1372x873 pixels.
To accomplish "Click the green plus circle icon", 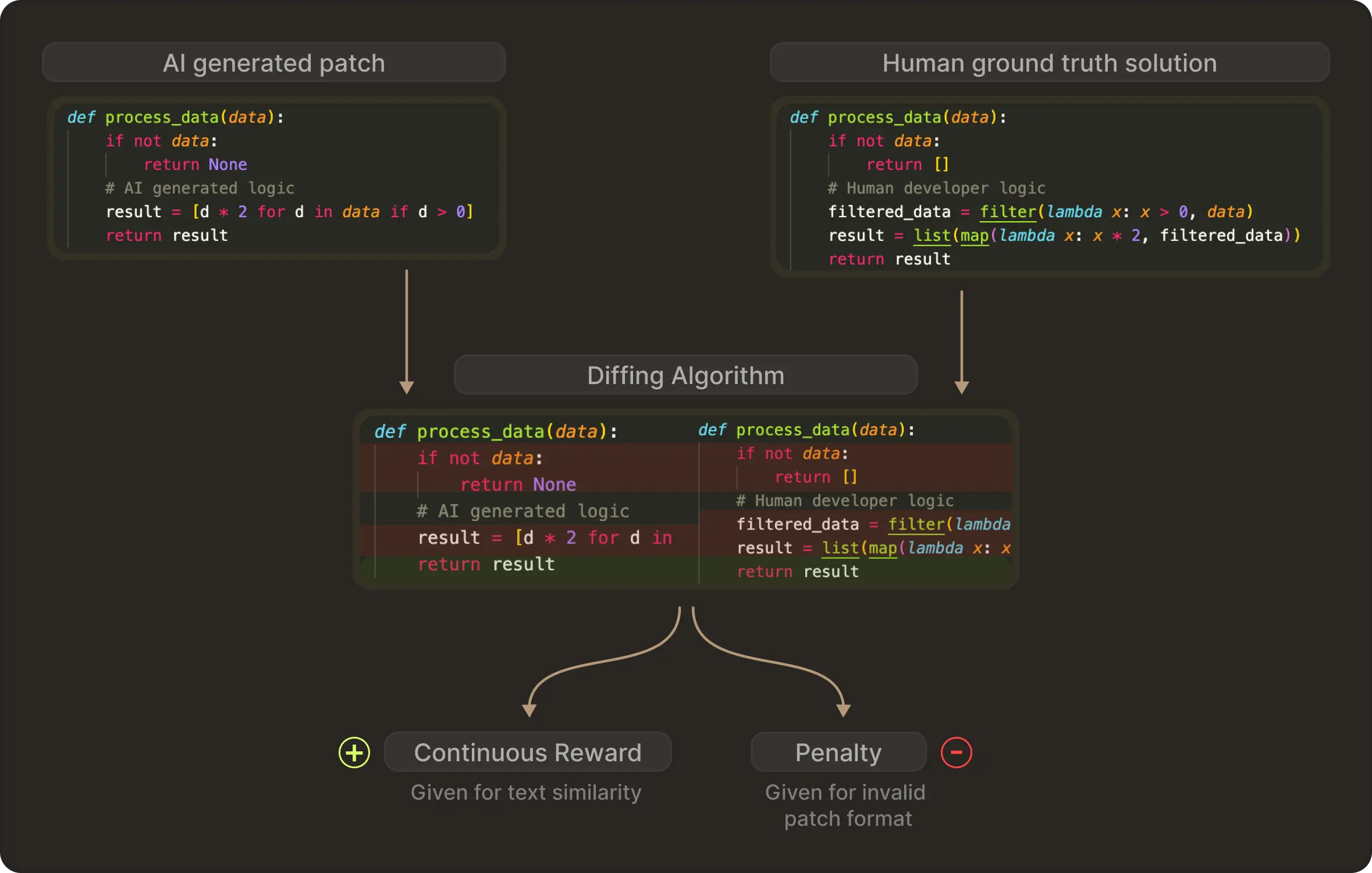I will pyautogui.click(x=354, y=753).
